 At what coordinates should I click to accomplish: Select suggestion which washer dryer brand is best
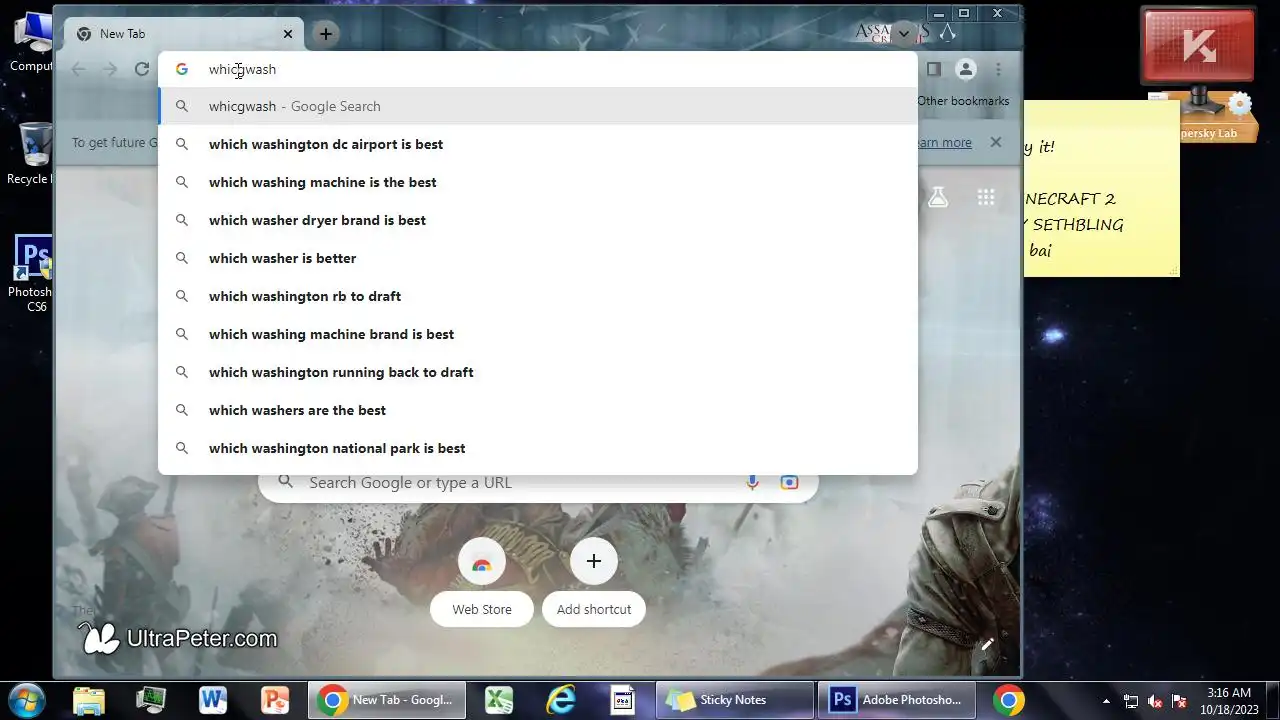(x=538, y=220)
